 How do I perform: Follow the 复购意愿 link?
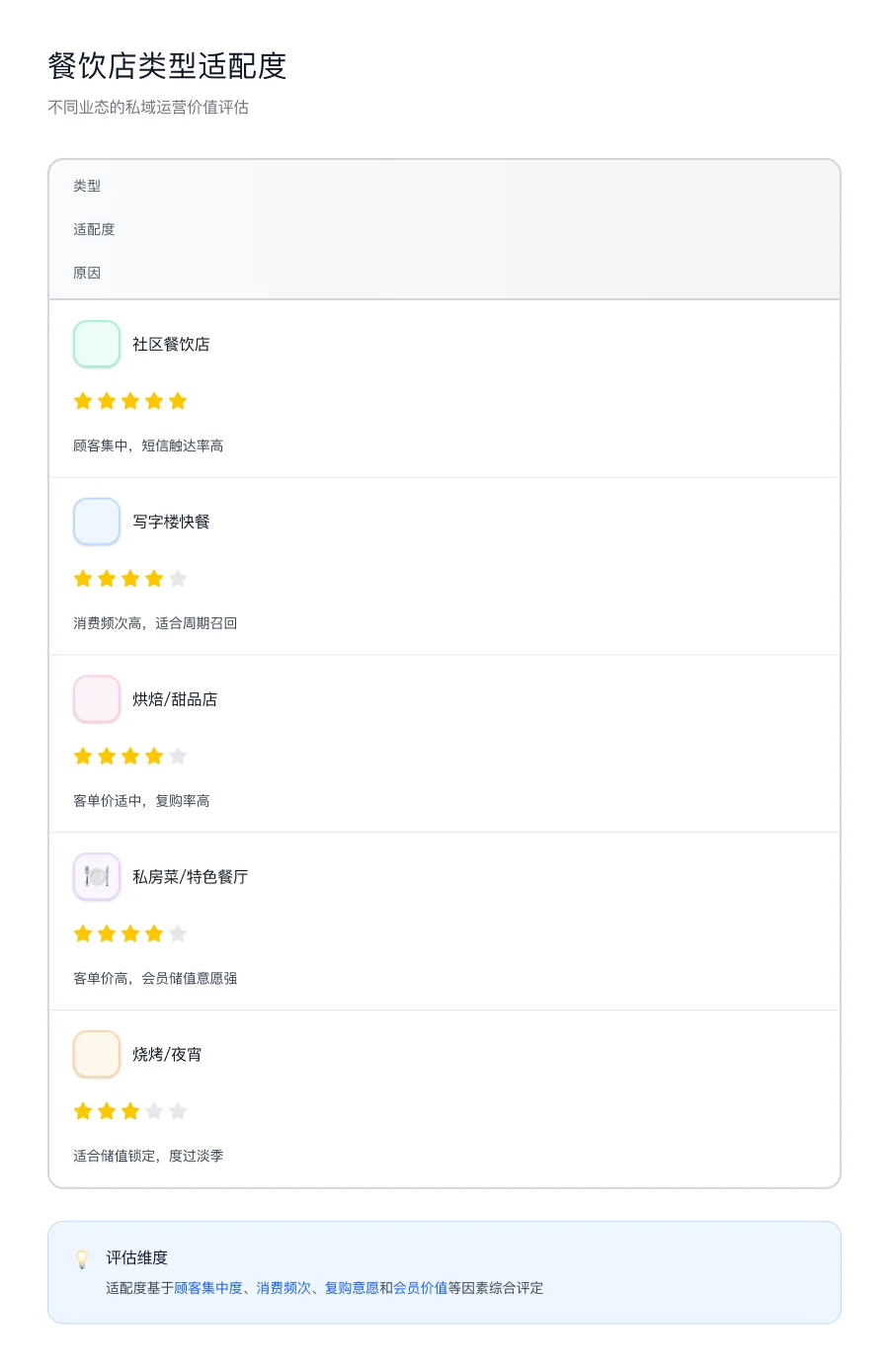click(352, 1288)
